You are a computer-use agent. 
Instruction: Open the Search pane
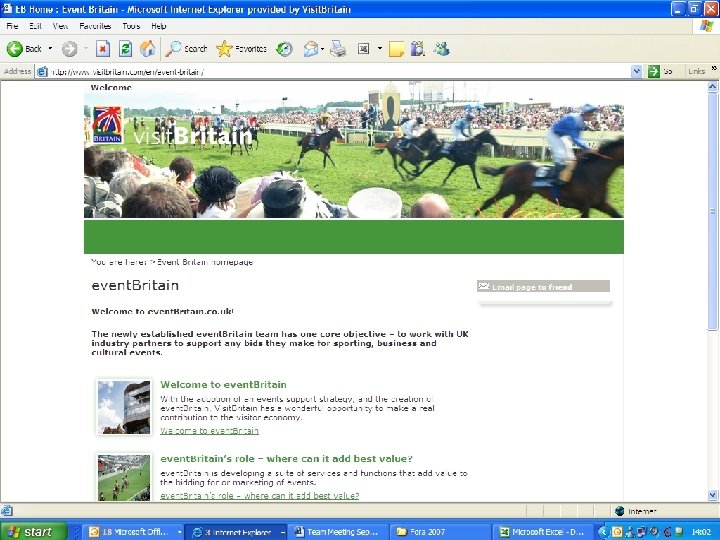[x=186, y=49]
